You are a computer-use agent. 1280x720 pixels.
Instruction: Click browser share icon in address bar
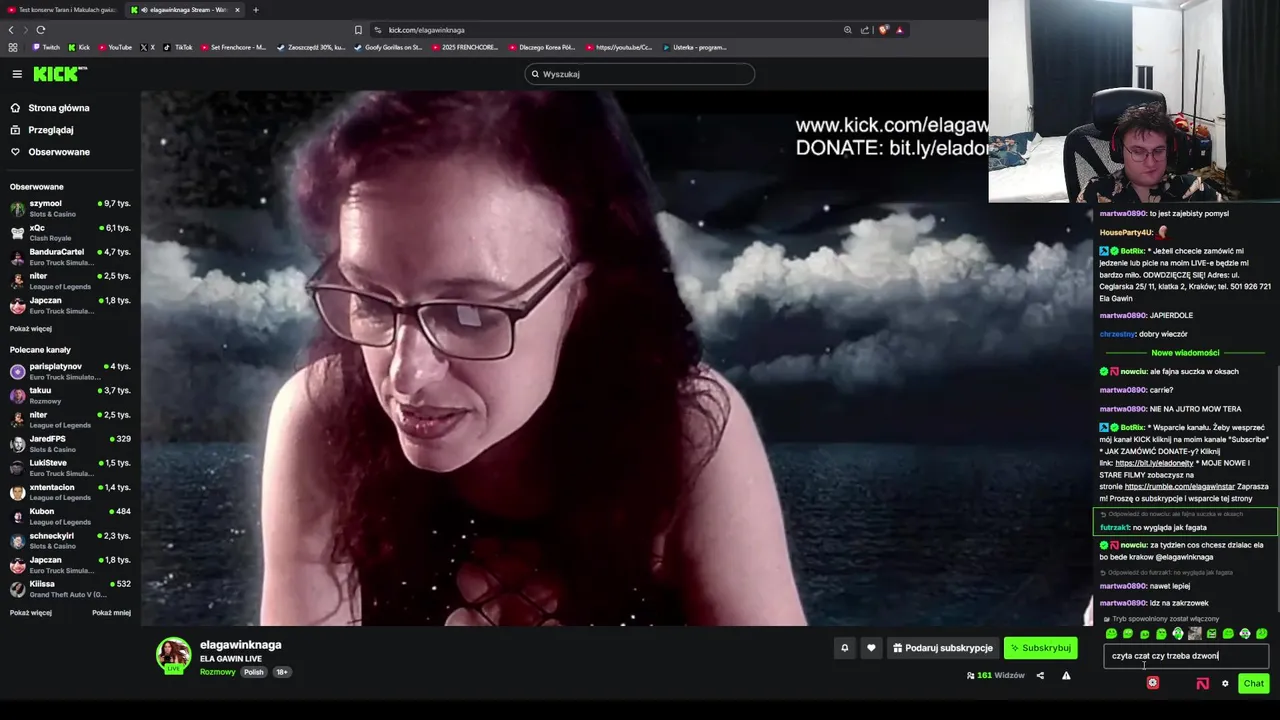(865, 30)
